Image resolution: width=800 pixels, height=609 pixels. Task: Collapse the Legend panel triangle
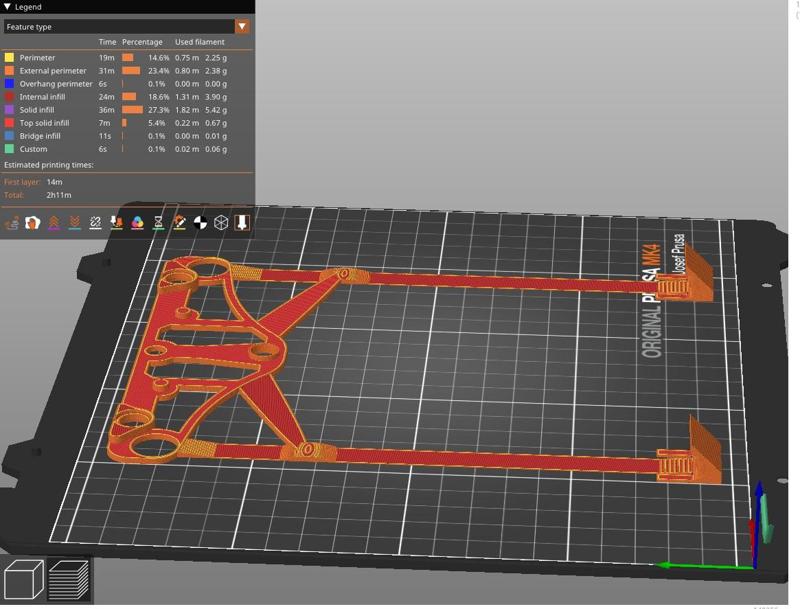point(8,7)
